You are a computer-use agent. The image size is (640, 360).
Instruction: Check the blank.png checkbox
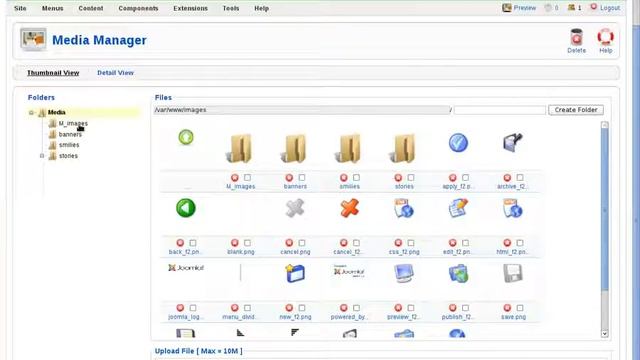pyautogui.click(x=247, y=243)
